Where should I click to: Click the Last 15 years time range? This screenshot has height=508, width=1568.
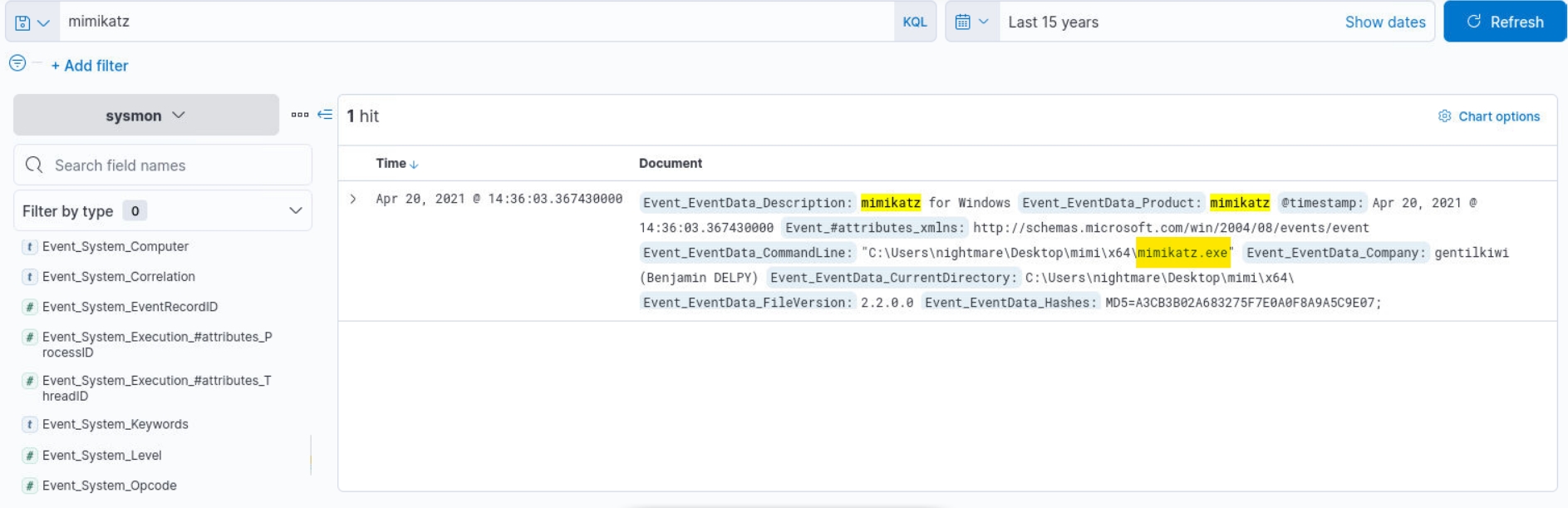coord(1053,22)
